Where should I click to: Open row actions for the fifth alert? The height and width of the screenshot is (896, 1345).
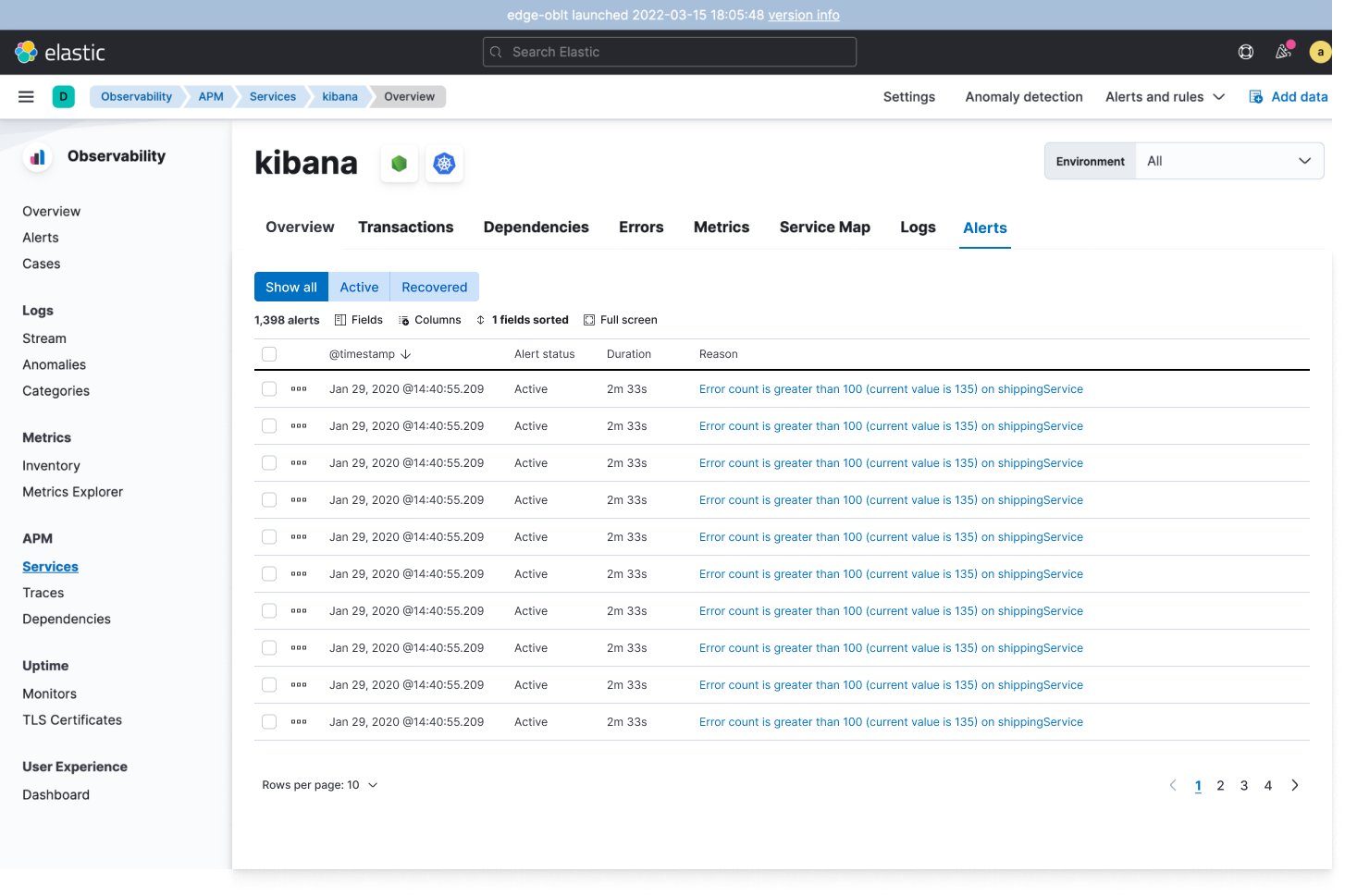(x=299, y=537)
